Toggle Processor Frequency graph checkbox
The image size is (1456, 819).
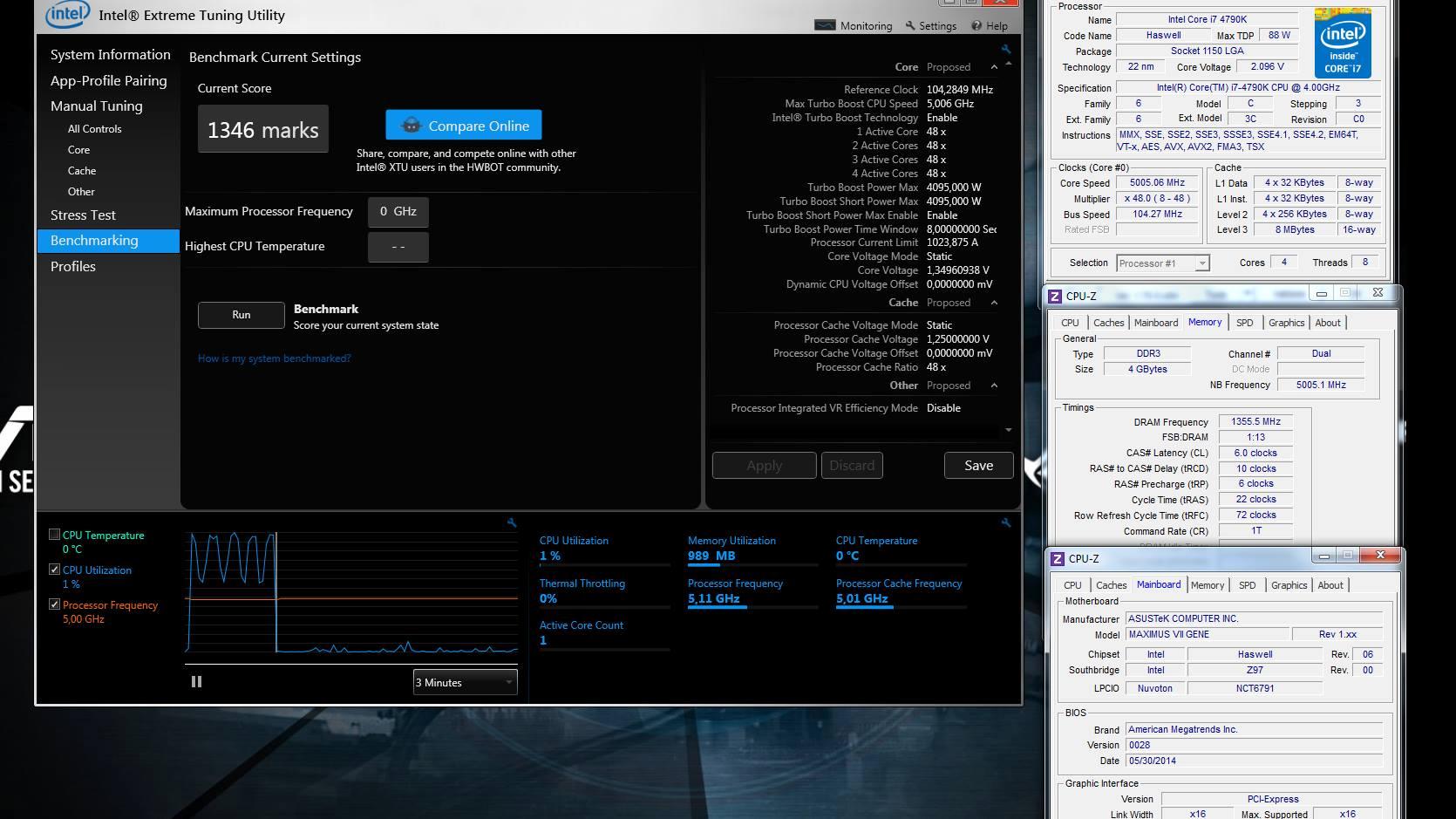tap(55, 604)
